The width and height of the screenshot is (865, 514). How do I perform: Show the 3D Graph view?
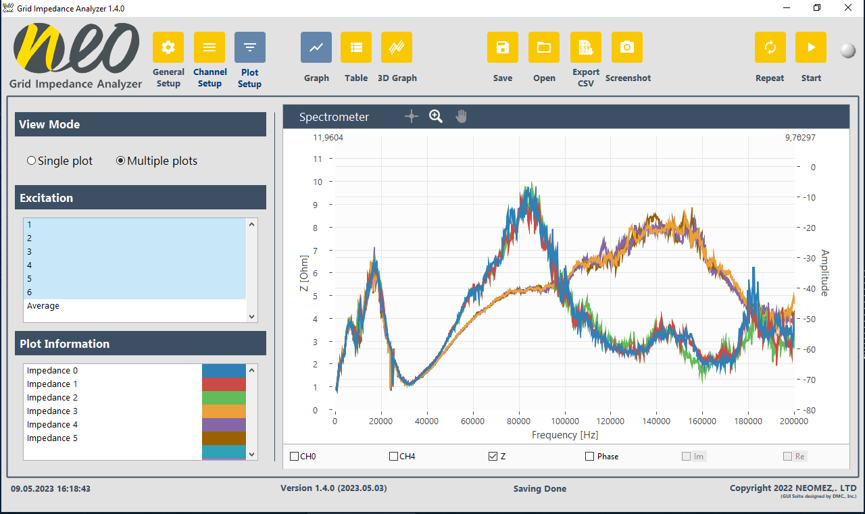(397, 48)
